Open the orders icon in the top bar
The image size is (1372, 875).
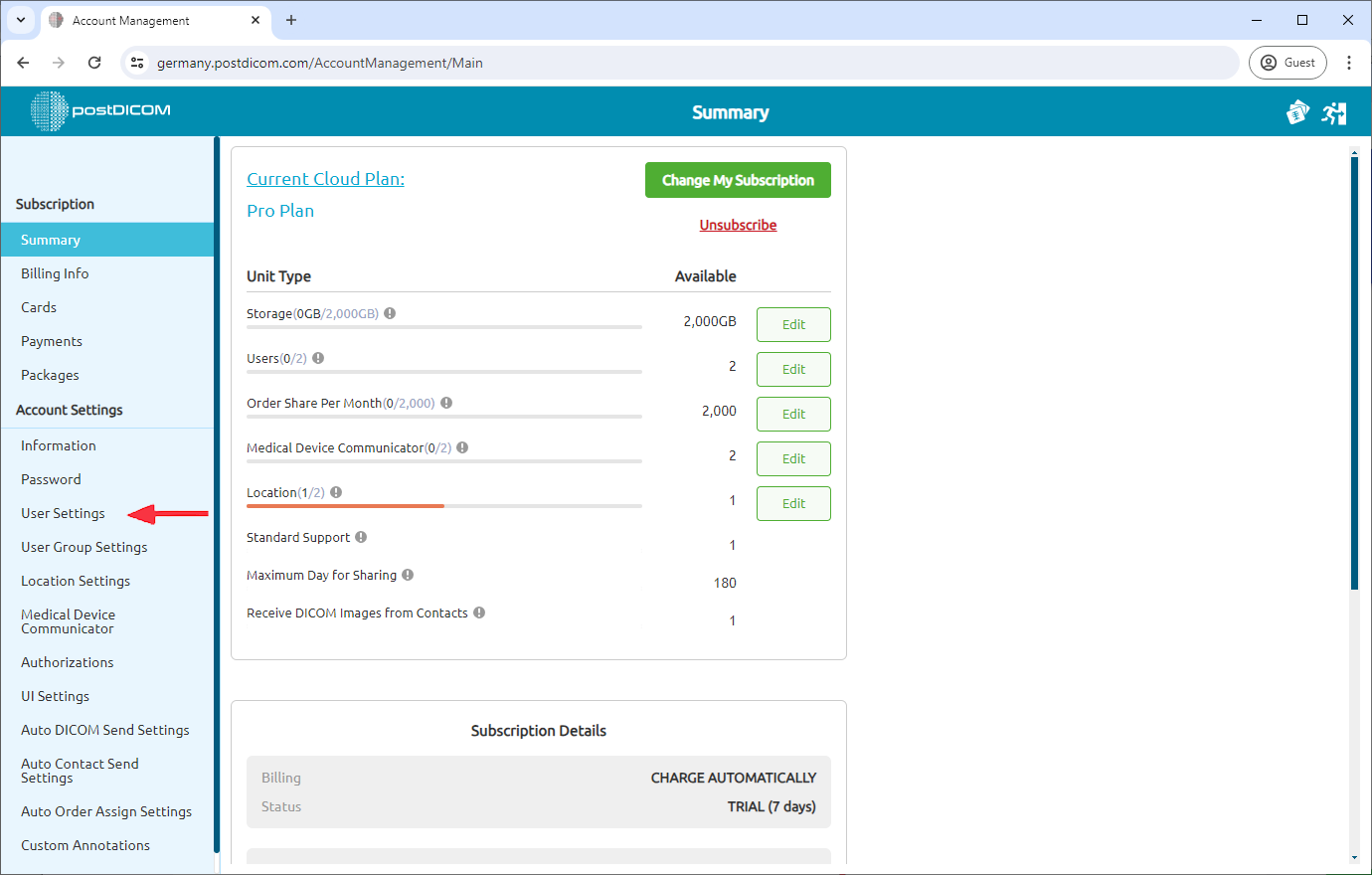tap(1297, 112)
